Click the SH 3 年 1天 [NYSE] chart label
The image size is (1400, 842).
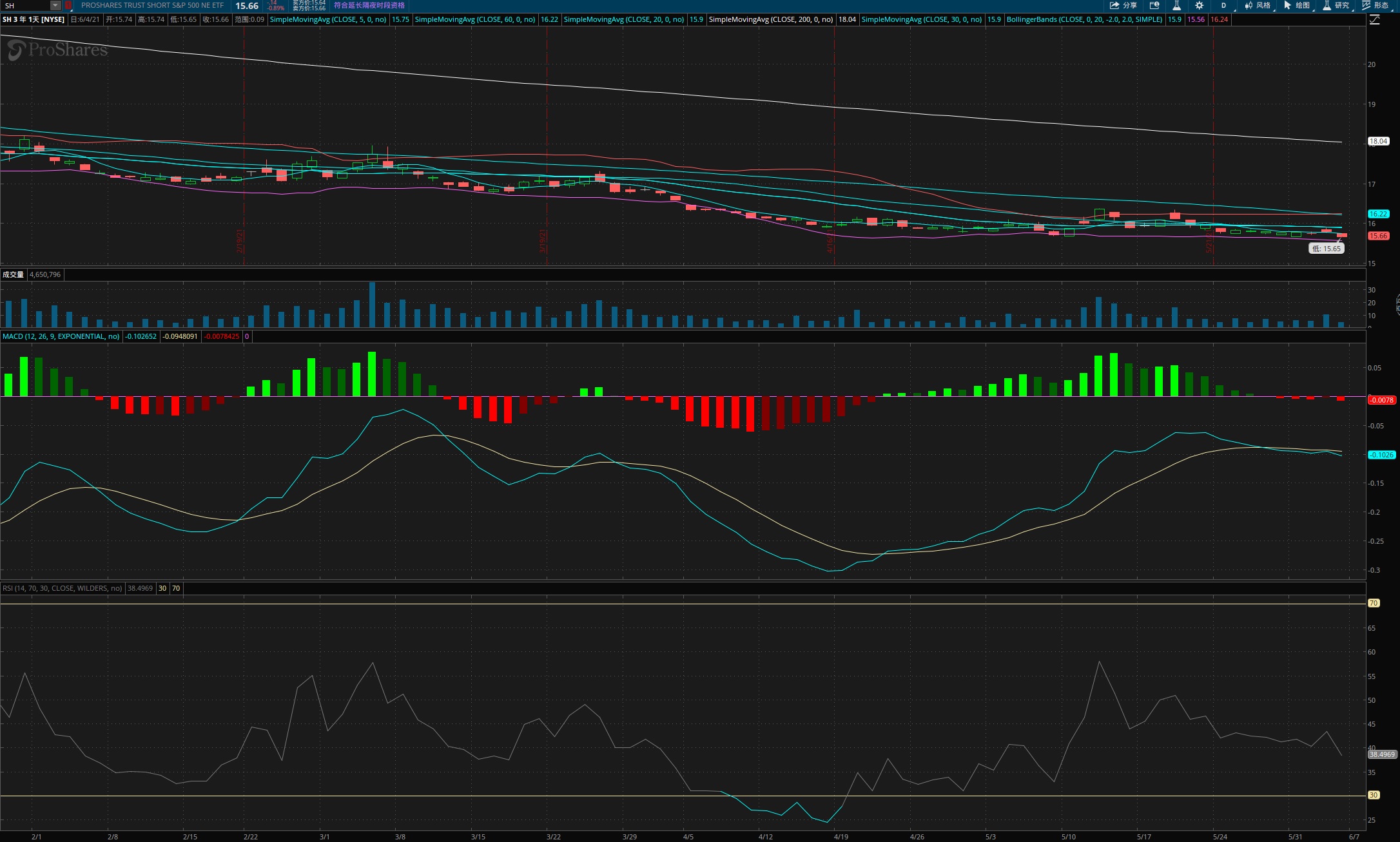[34, 19]
